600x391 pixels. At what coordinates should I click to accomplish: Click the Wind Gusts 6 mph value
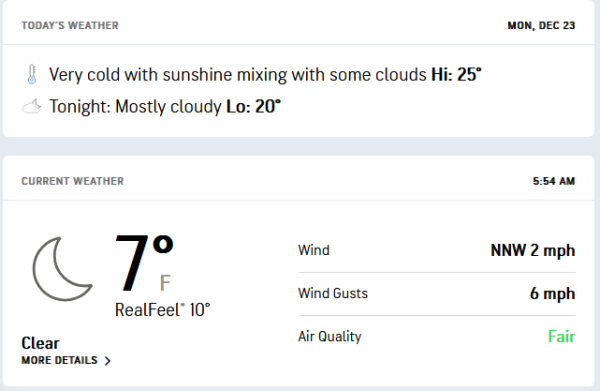tap(553, 294)
